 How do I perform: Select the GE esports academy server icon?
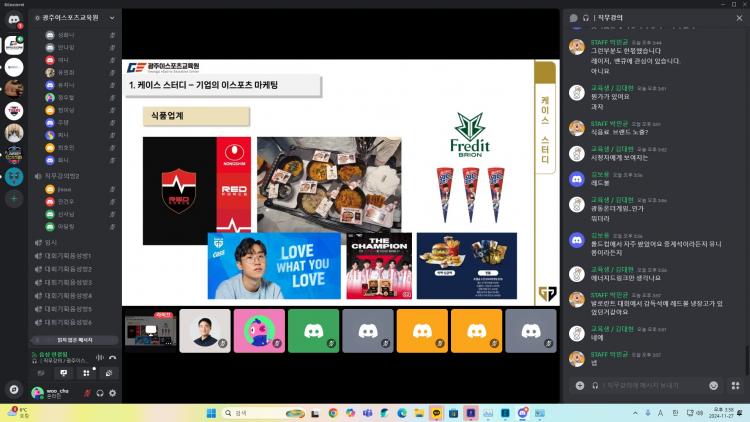(14, 45)
